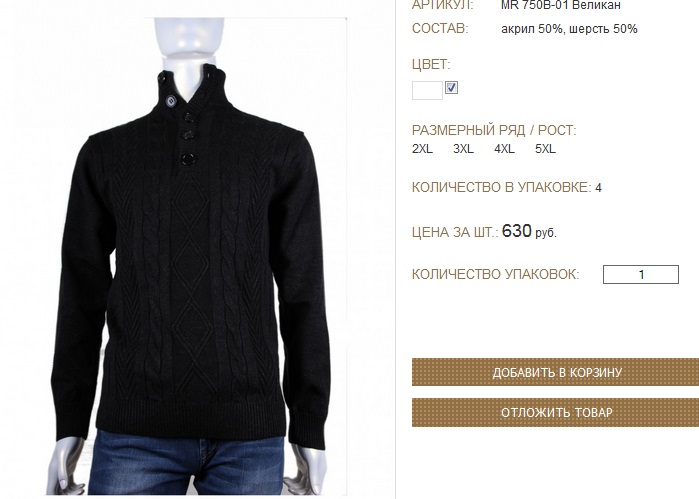Tick the color selection checkbox

[451, 88]
